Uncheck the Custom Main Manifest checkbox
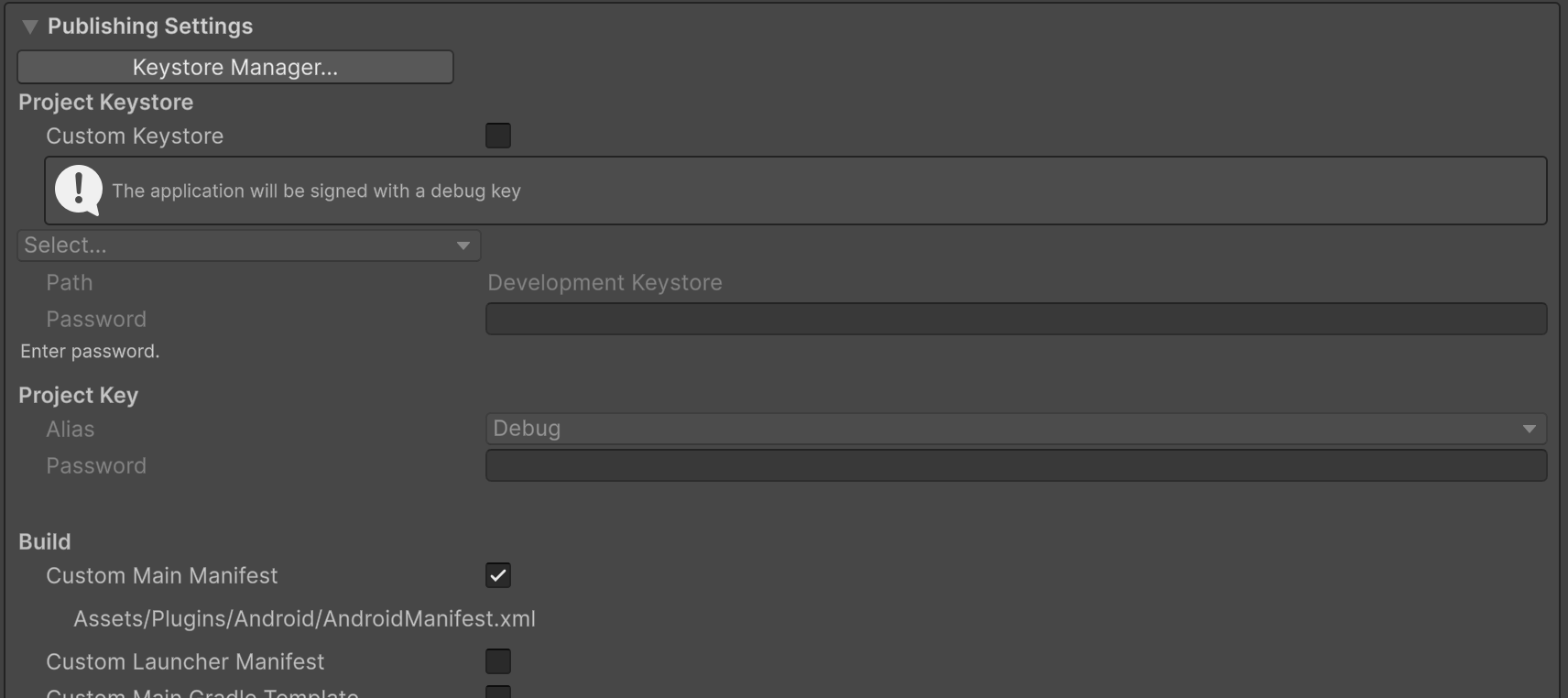The width and height of the screenshot is (1568, 698). (498, 575)
